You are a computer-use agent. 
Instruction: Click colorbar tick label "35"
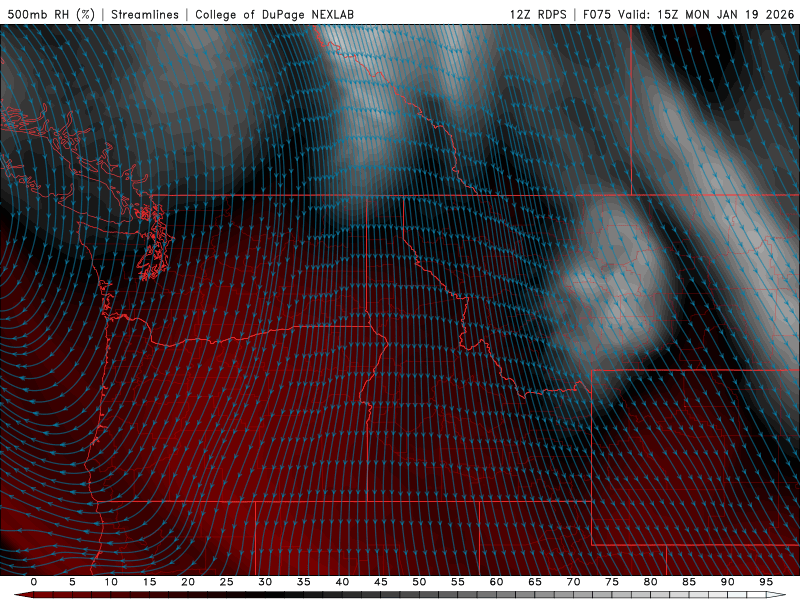(304, 582)
